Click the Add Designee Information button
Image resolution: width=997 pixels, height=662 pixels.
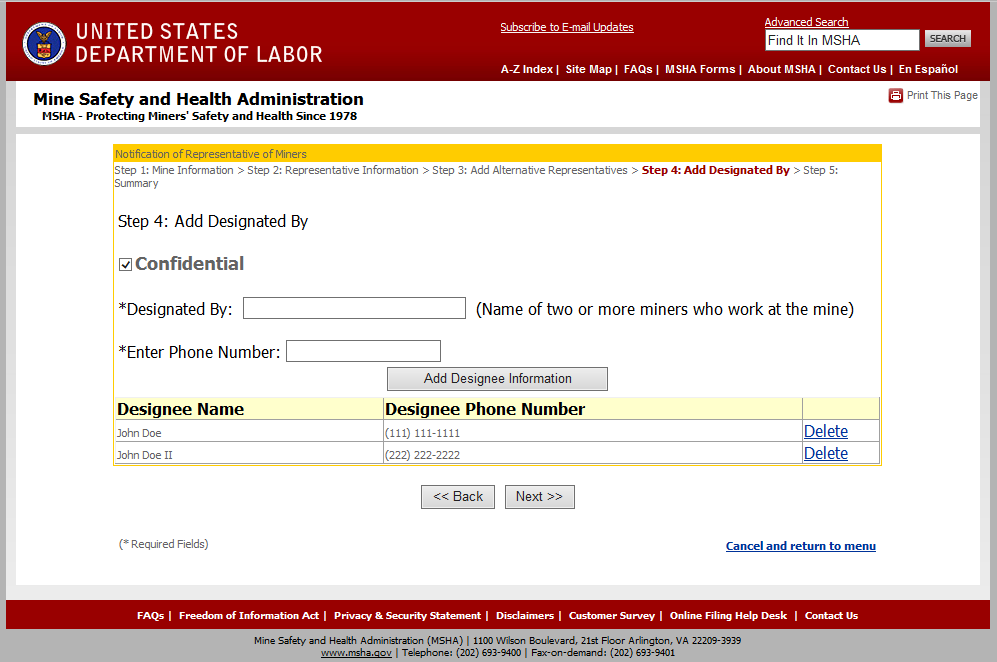point(497,379)
